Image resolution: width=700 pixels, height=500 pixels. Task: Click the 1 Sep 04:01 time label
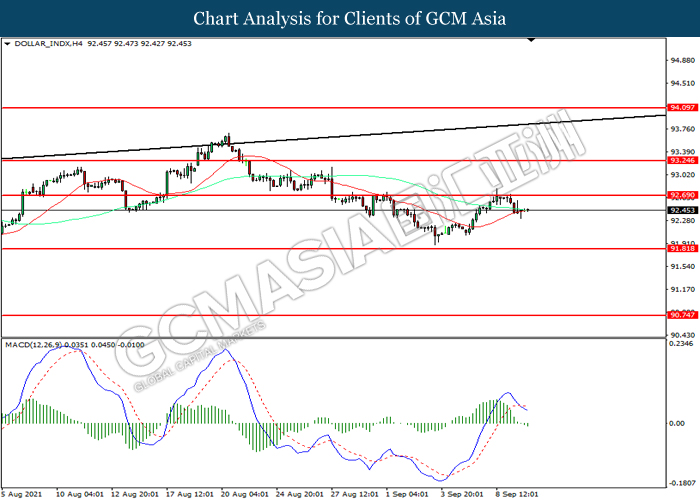[x=407, y=494]
